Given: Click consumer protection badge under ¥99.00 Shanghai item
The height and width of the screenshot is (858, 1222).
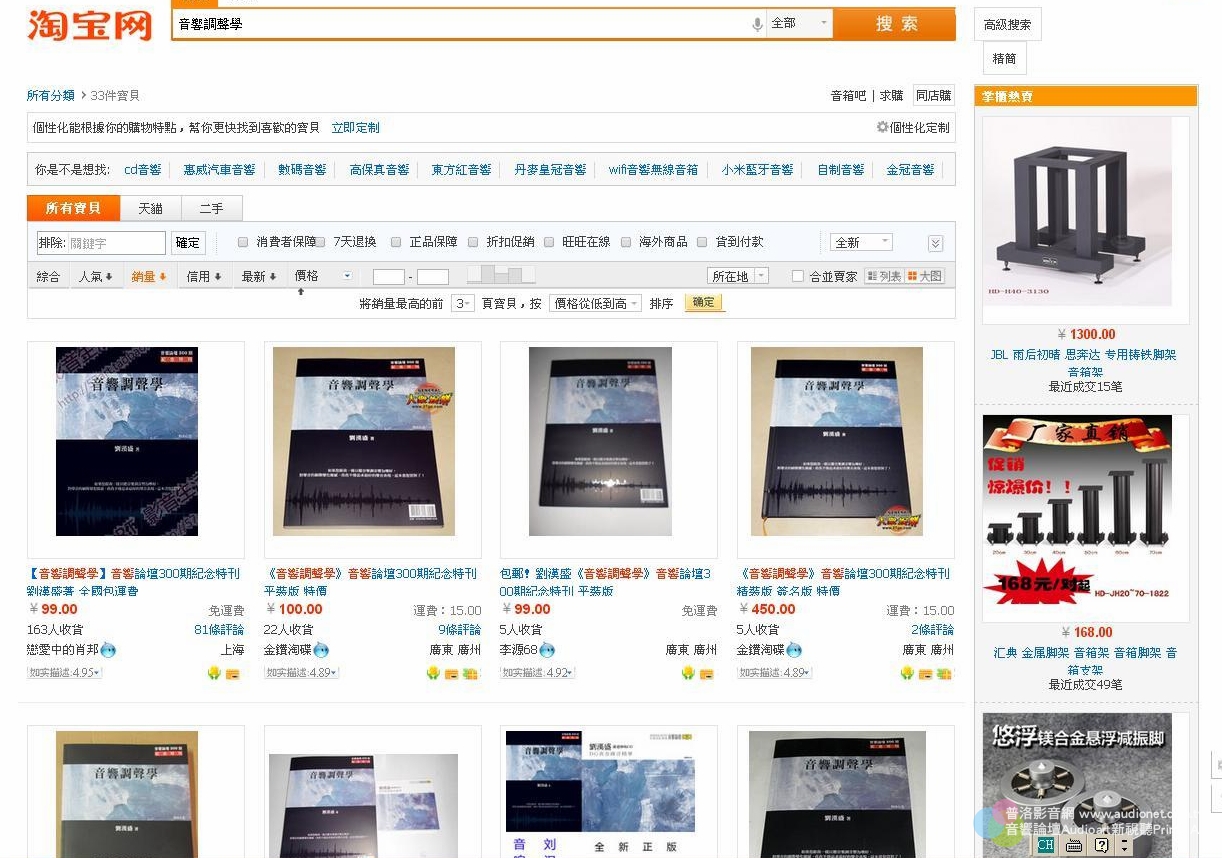Looking at the screenshot, I should point(214,673).
